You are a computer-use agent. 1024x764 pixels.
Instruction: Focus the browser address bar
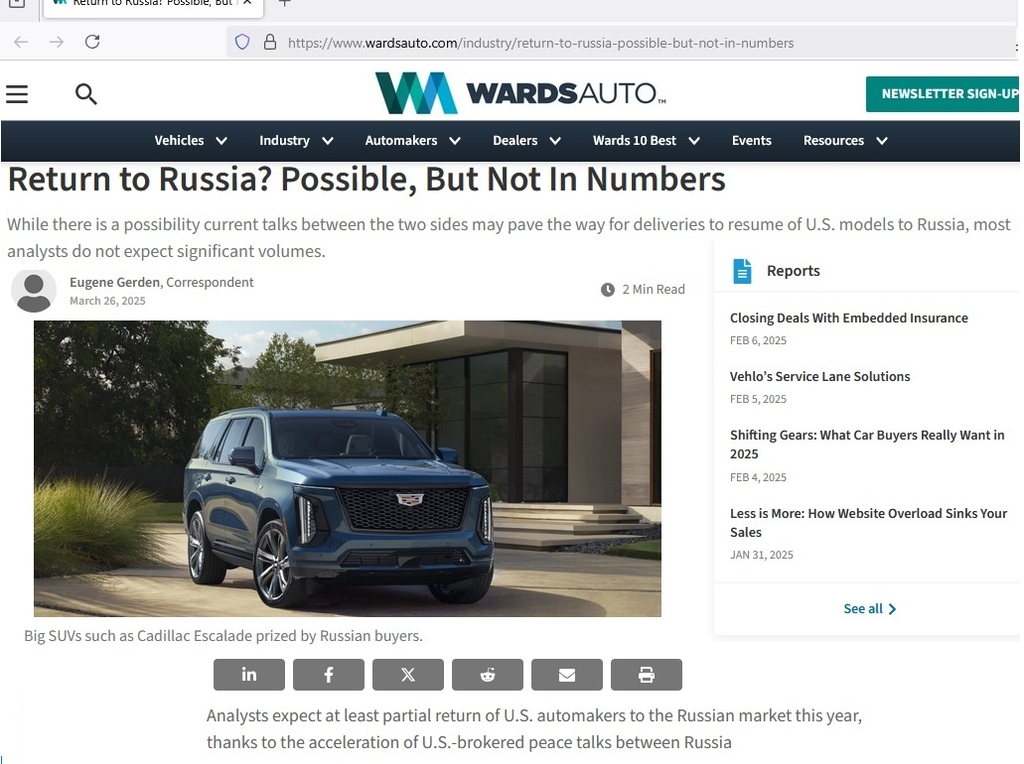tap(620, 43)
